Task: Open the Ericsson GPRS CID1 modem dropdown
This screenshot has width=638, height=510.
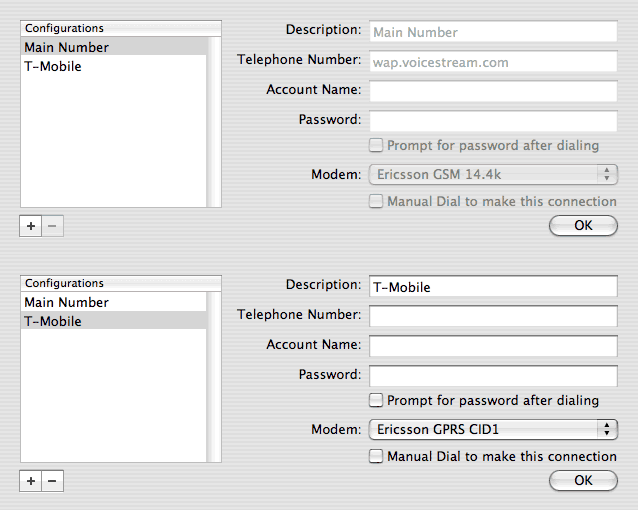Action: click(493, 430)
